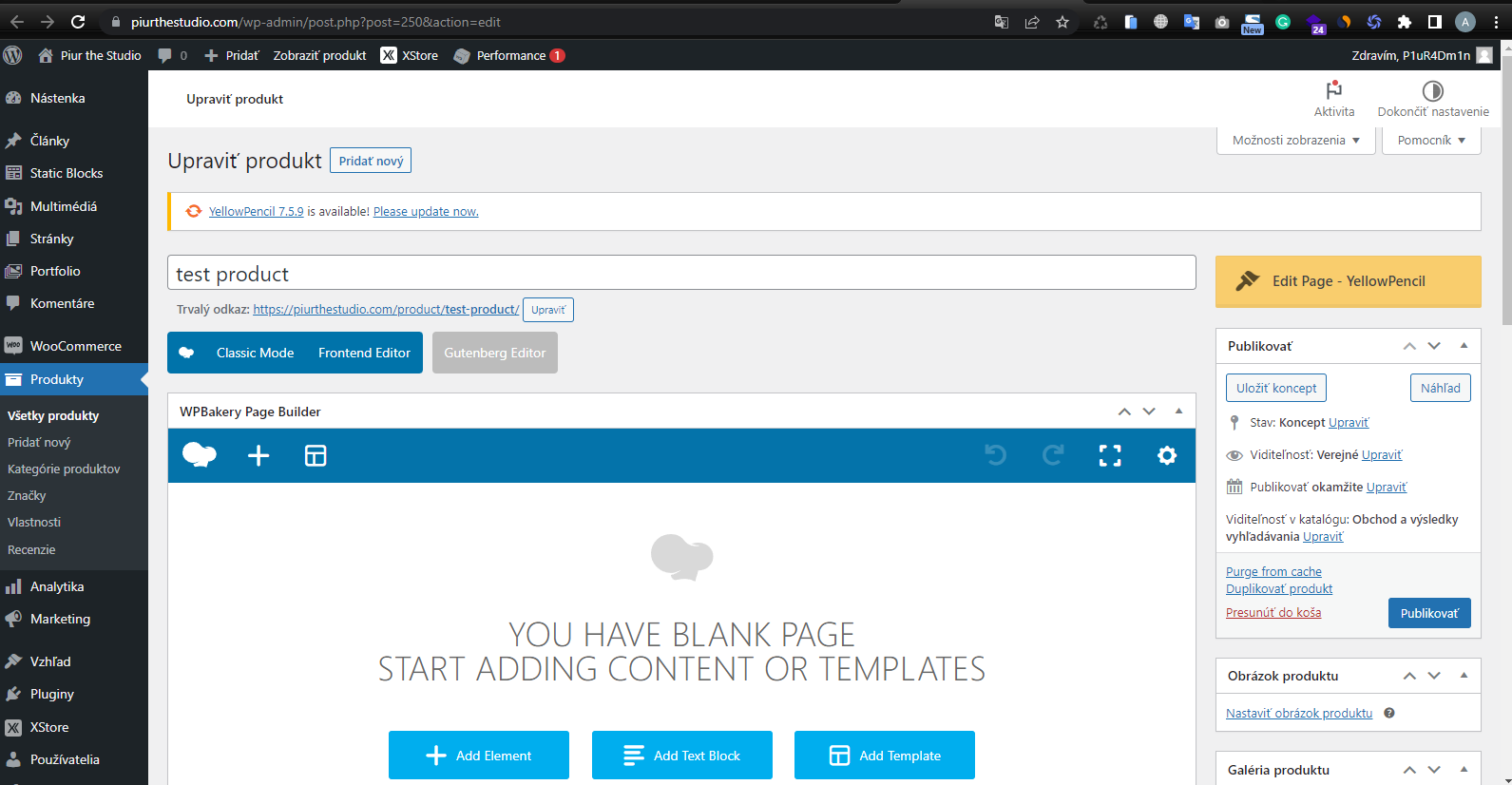Click the Add Template button

(885, 756)
